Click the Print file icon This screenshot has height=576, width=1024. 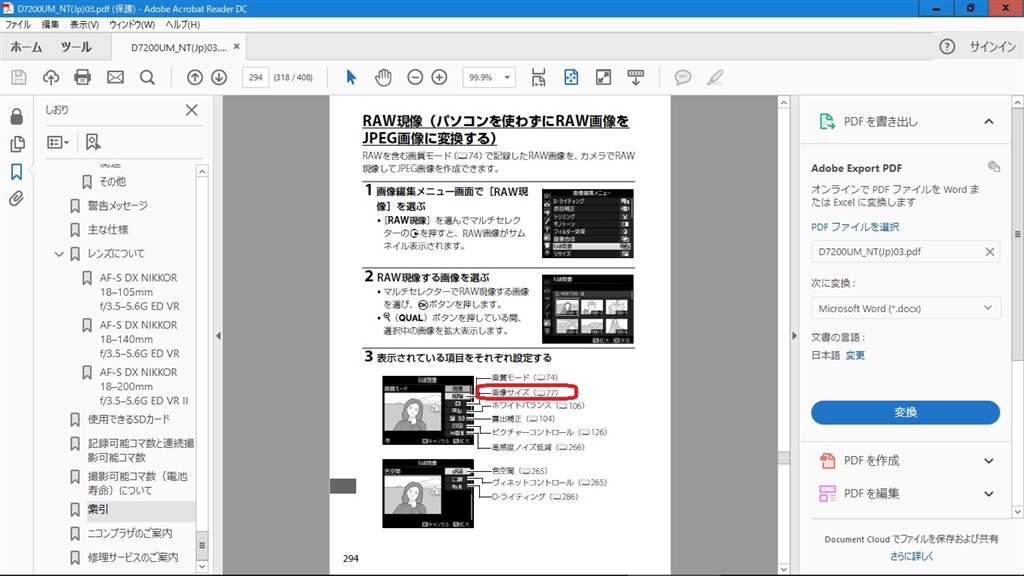83,77
